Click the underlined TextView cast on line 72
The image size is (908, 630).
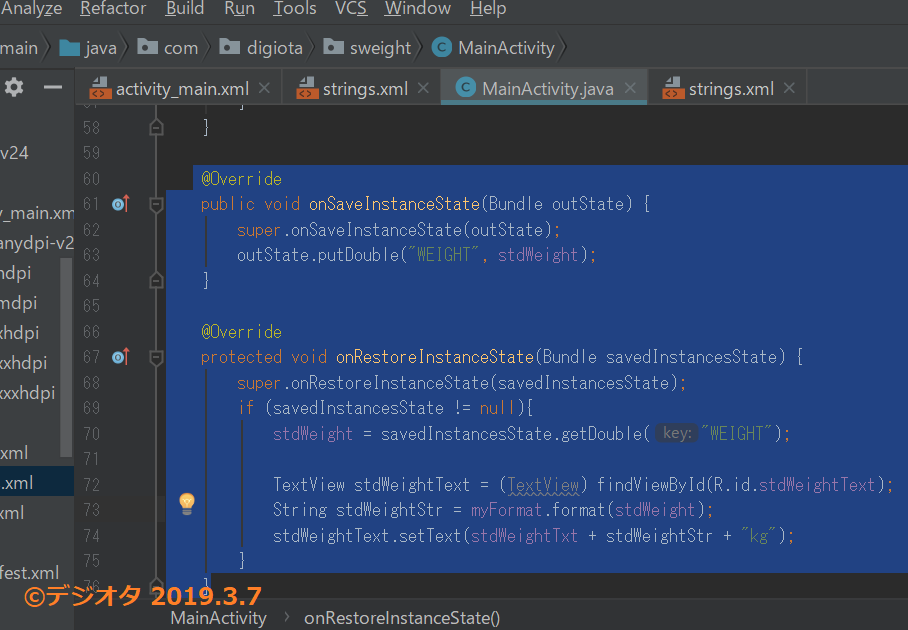544,485
